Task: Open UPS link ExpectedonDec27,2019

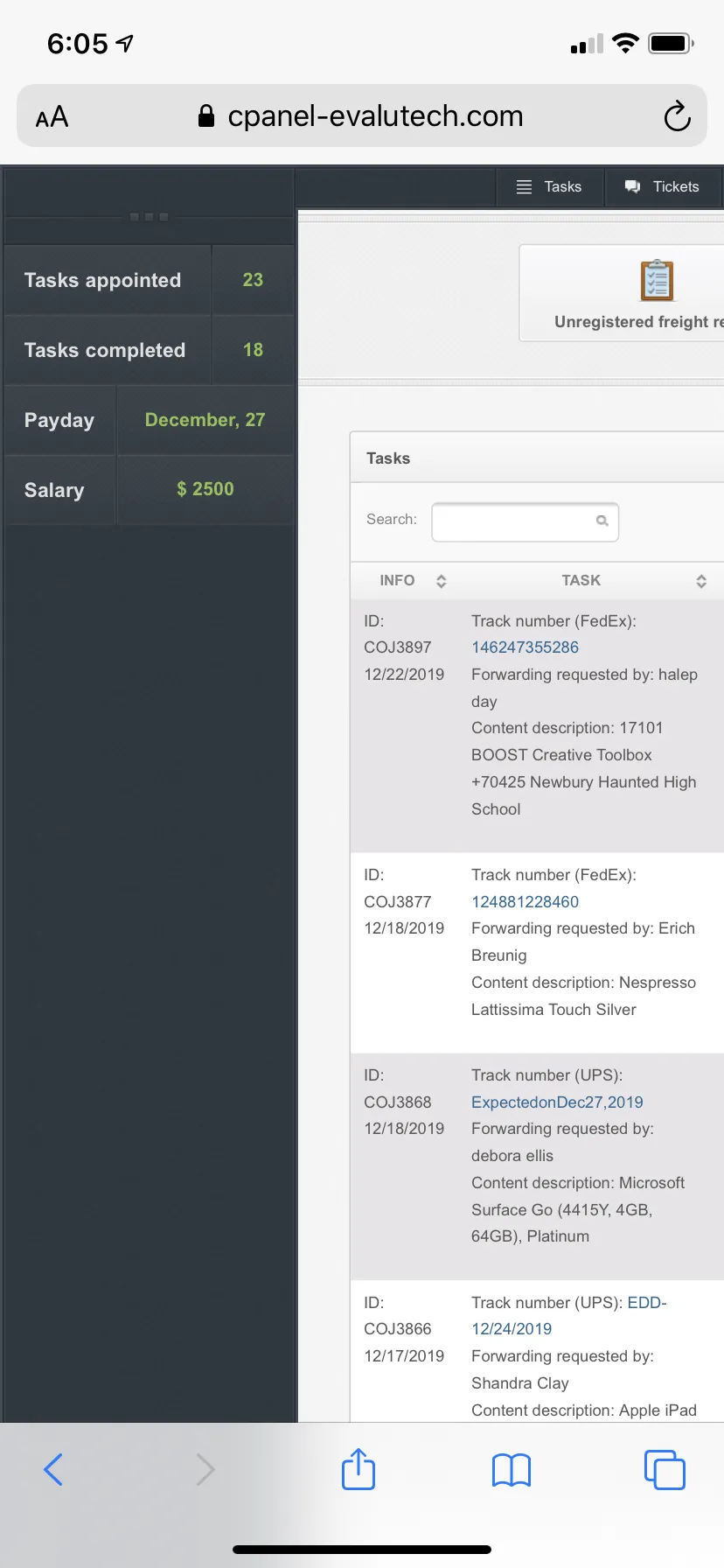Action: [x=557, y=1102]
